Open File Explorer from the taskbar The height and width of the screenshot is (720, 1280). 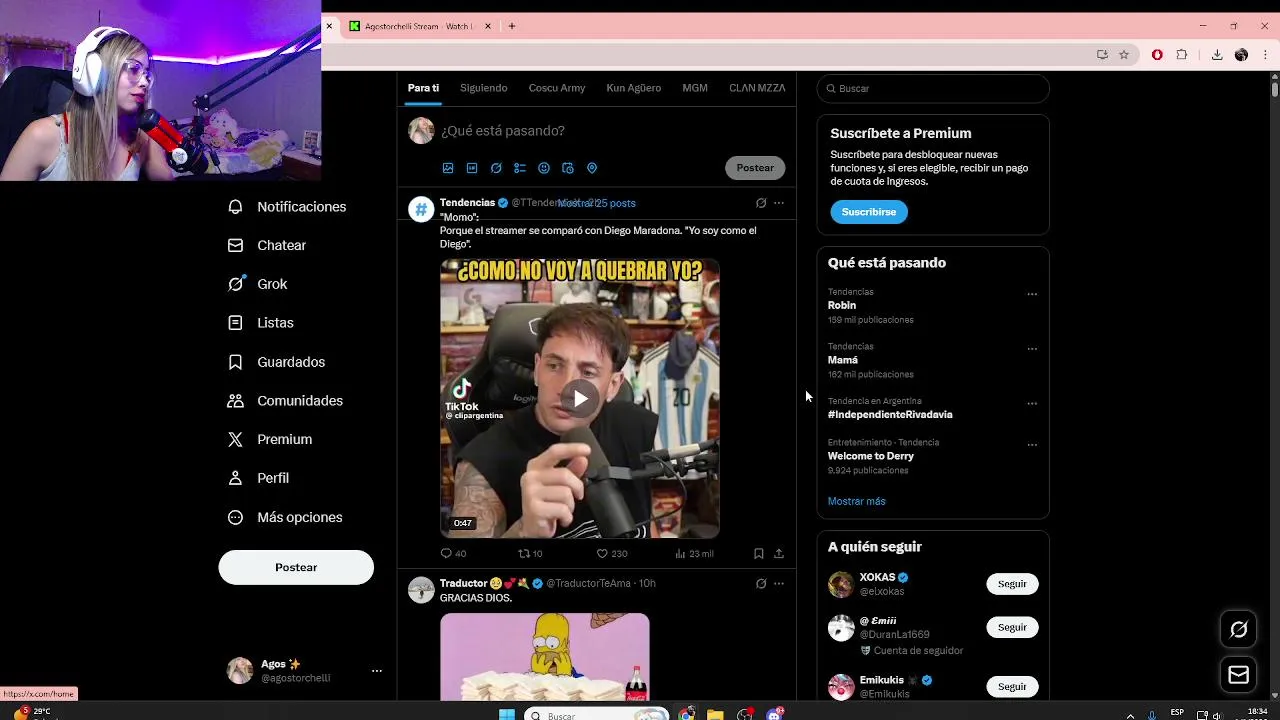[715, 714]
